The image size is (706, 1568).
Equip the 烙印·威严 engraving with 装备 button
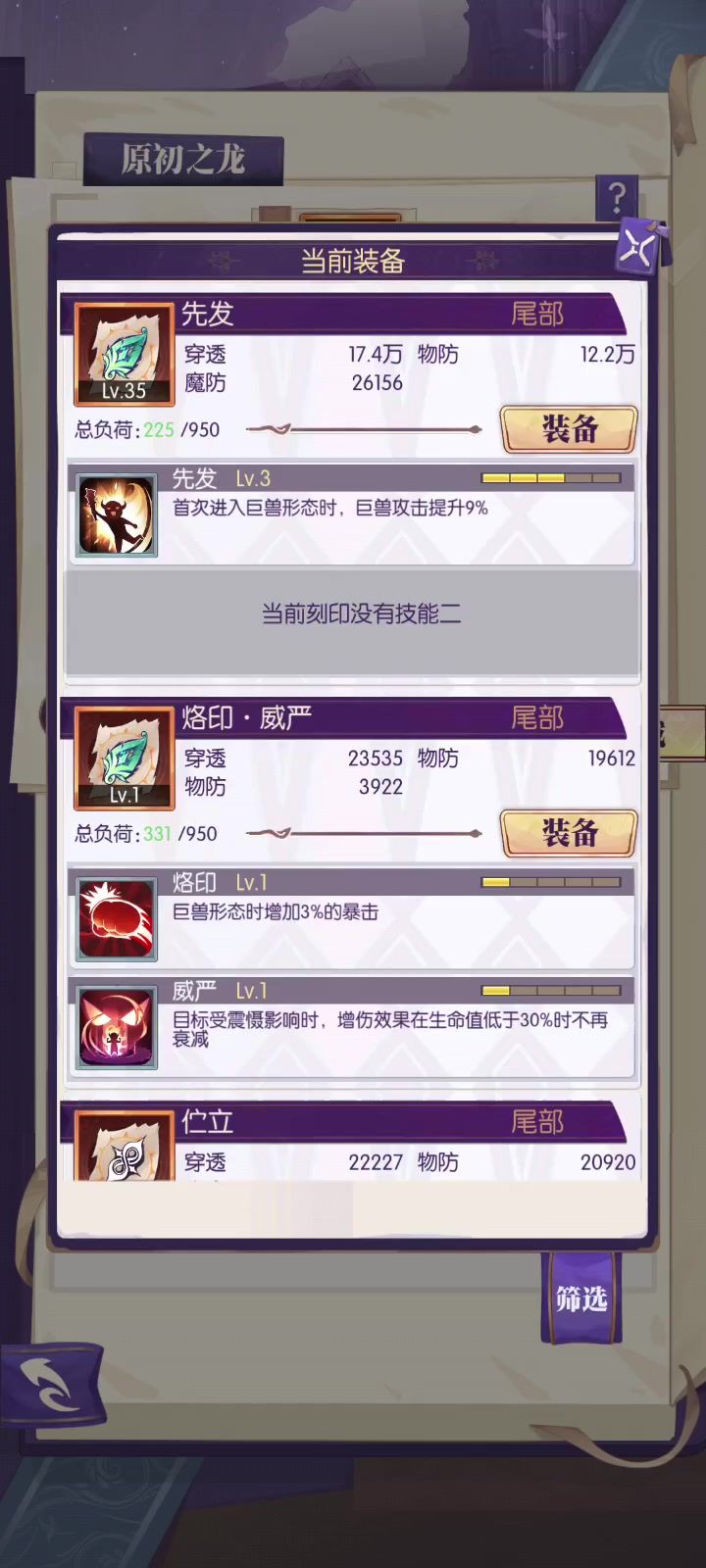pos(569,833)
